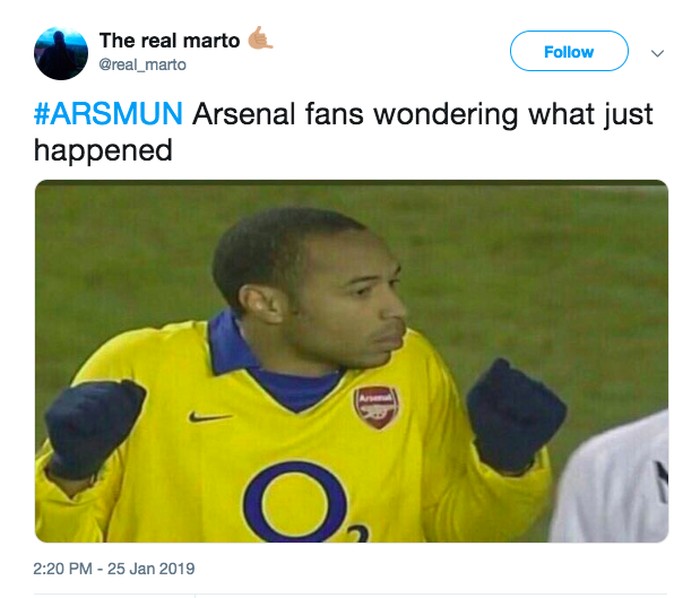Expand the tweet options chevron
Viewport: 700px width, 598px height.
(658, 52)
